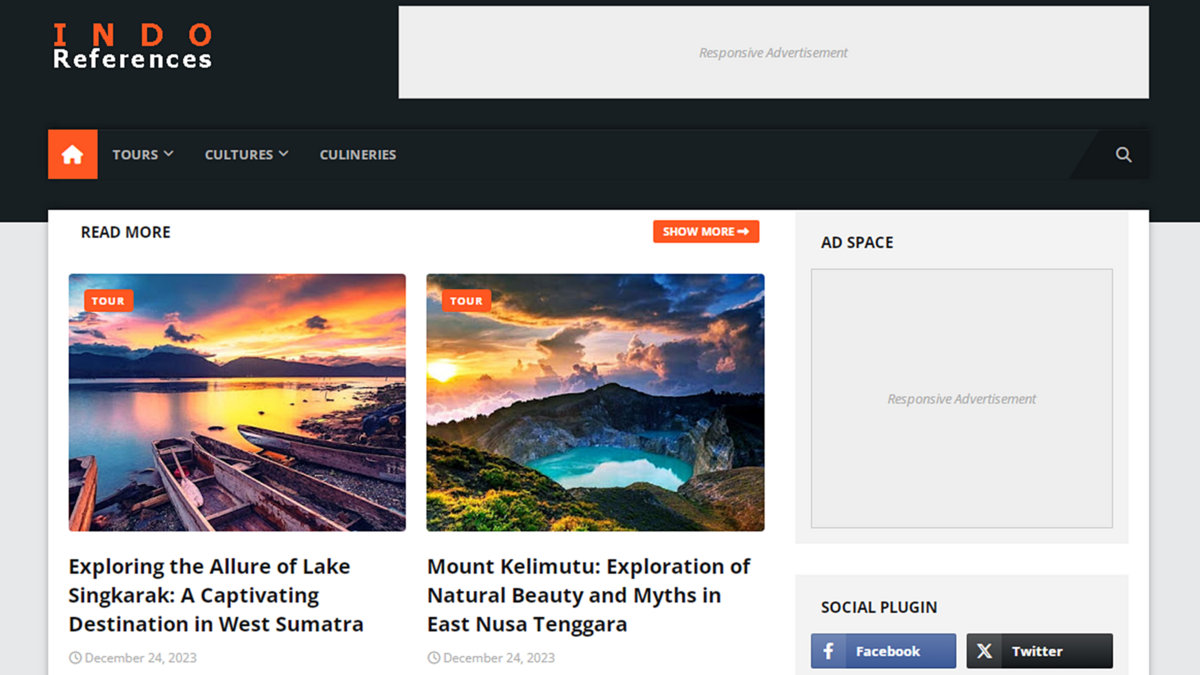Click the clock icon beside Mount Kelimutu's date

coord(432,657)
